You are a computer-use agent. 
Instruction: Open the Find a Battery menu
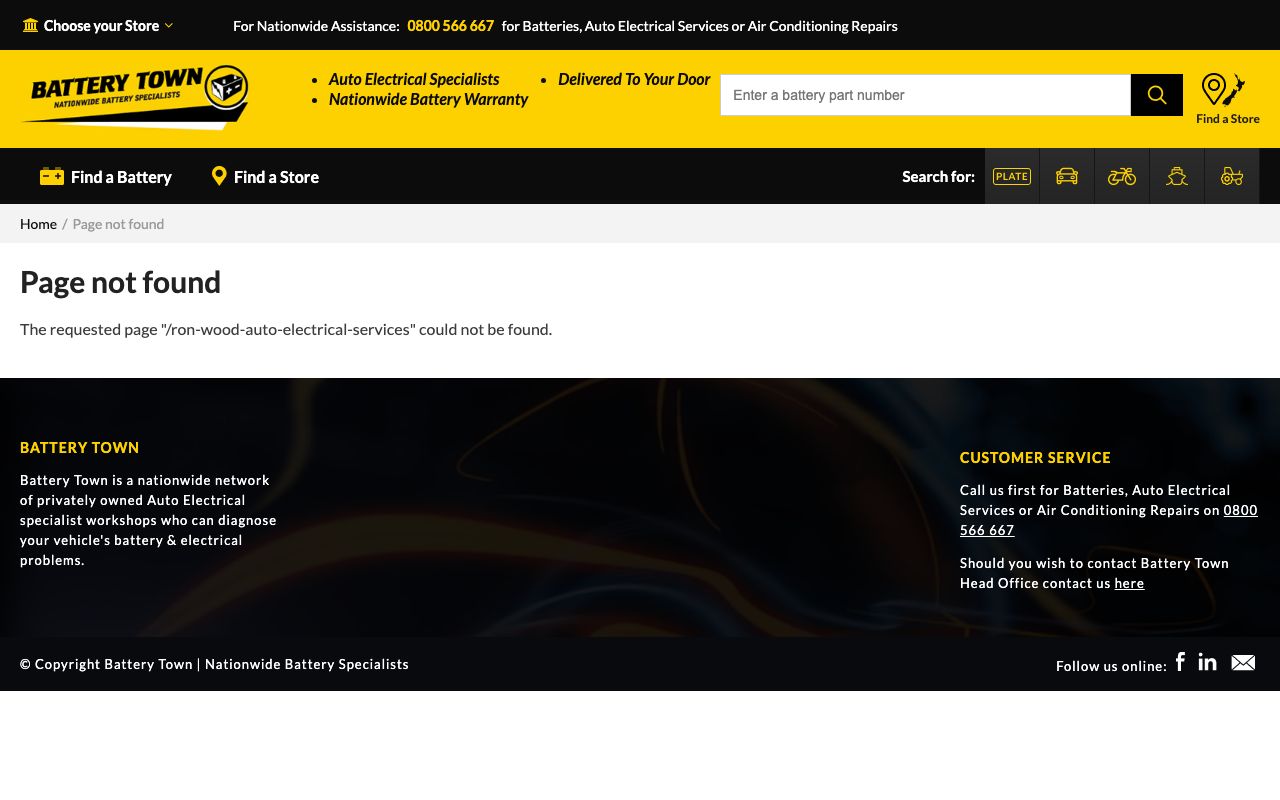pyautogui.click(x=106, y=177)
